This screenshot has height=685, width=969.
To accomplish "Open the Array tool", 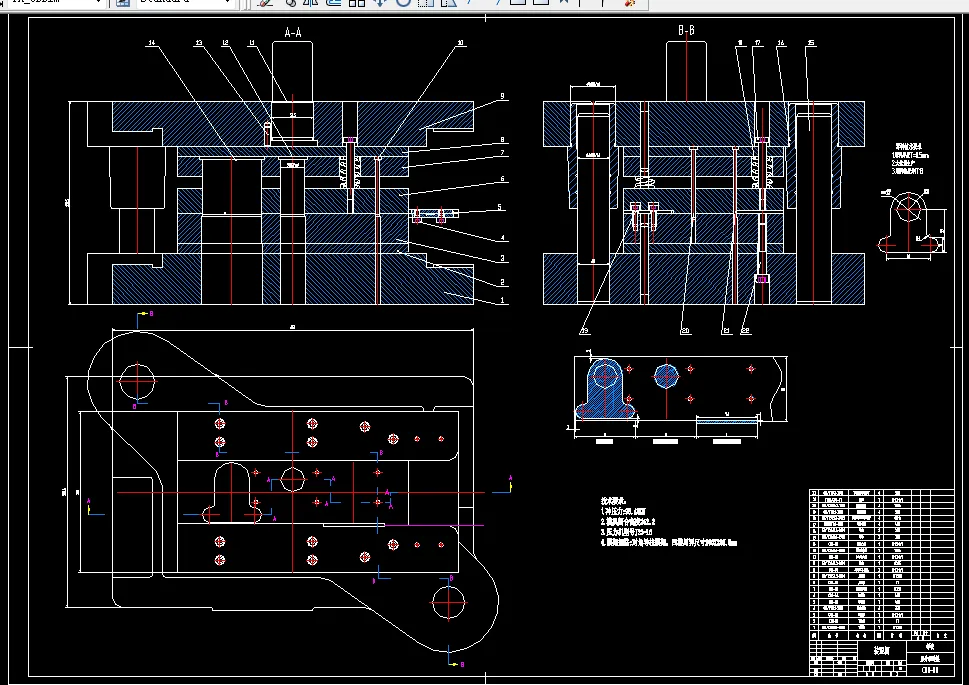I will pos(357,2).
